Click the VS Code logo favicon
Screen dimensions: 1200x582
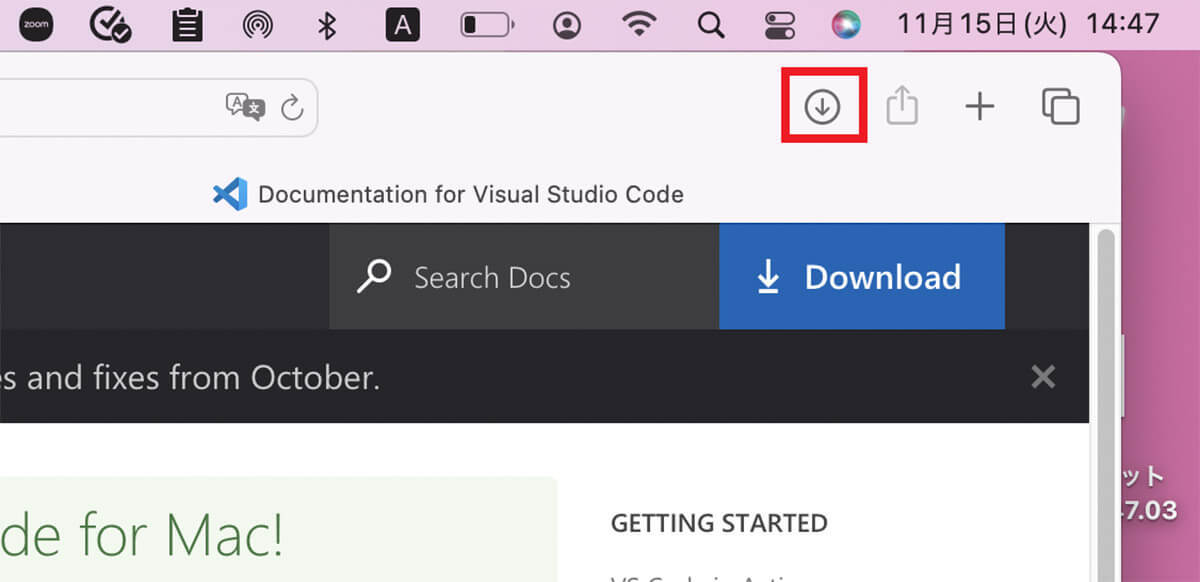click(x=230, y=194)
